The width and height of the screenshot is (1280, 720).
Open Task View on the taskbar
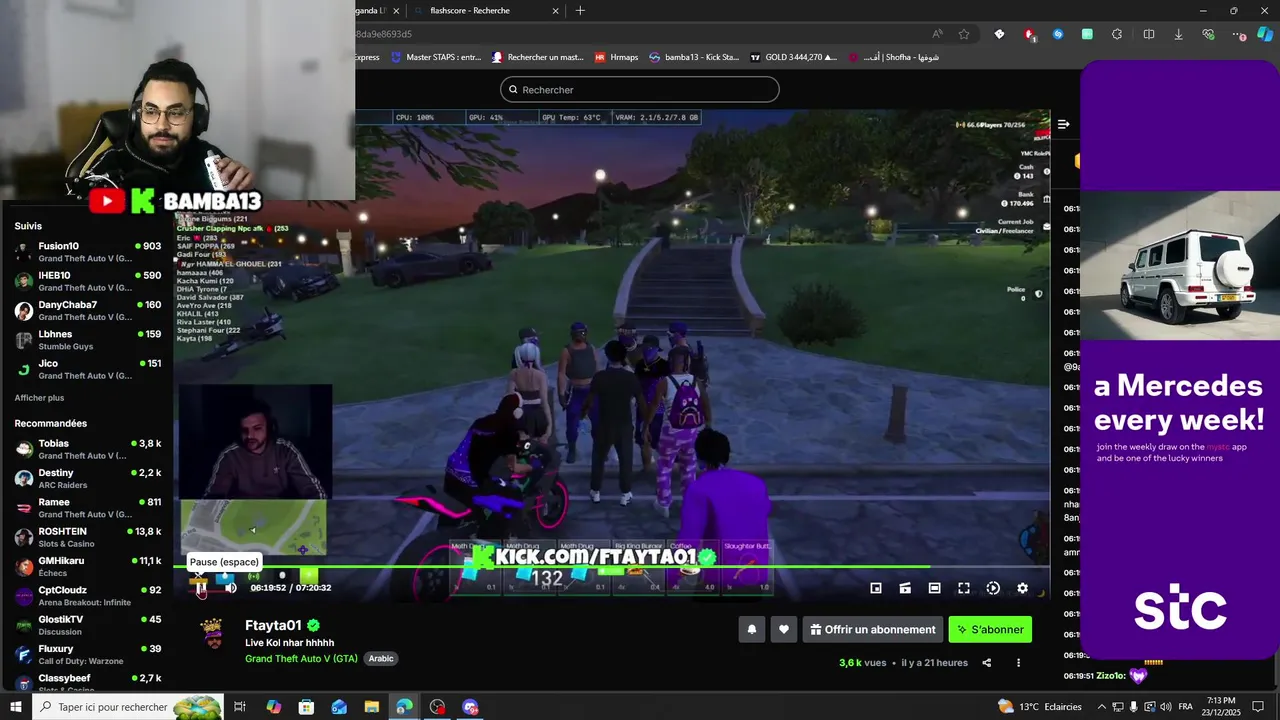point(240,707)
